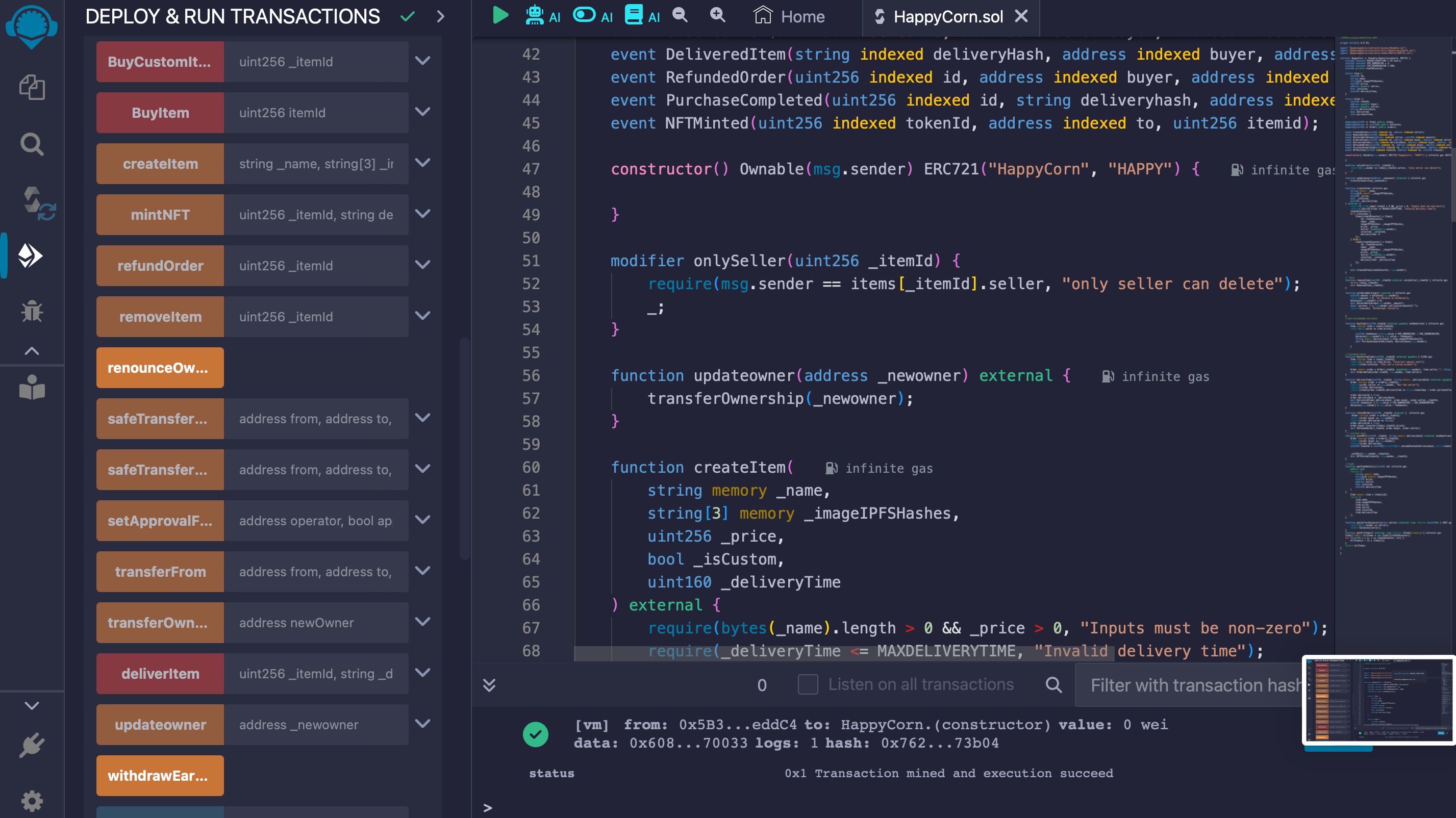
Task: Expand the BuyItem function parameters
Action: click(x=423, y=112)
